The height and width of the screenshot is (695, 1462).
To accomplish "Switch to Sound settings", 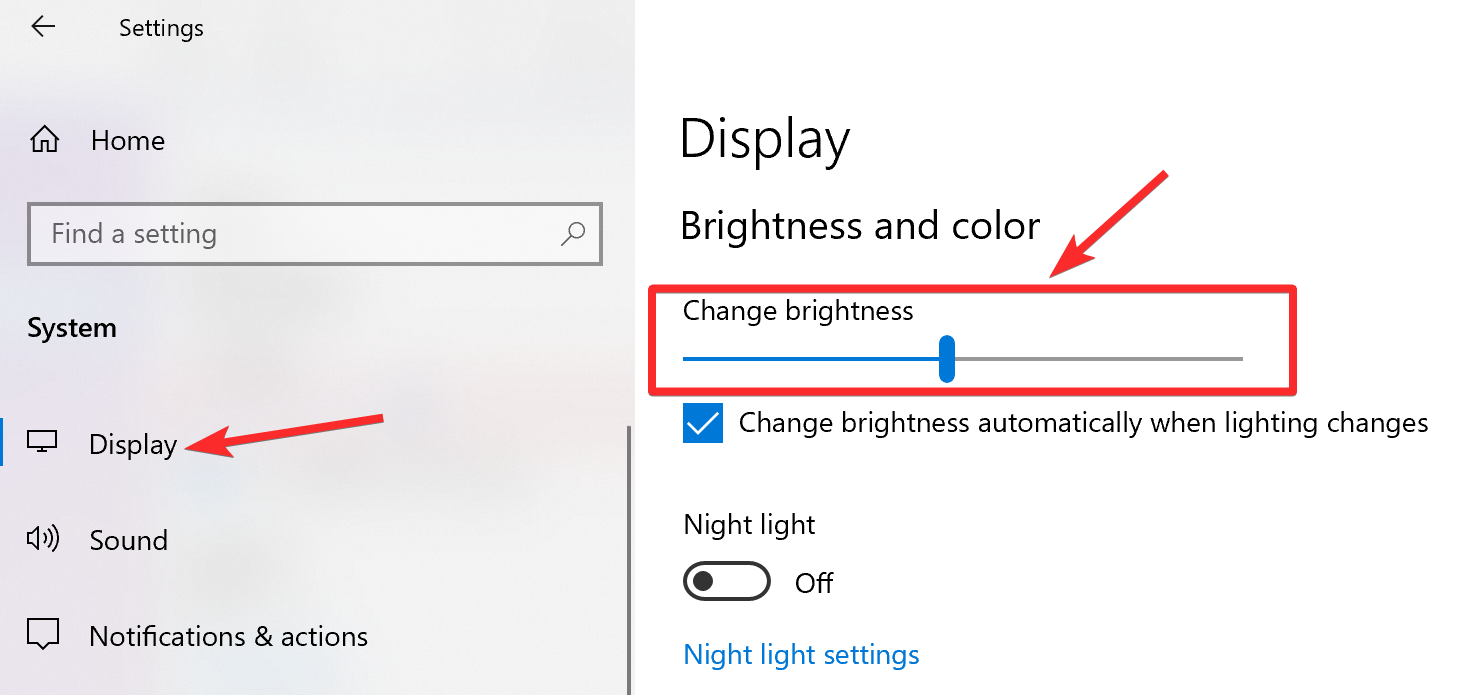I will click(128, 540).
